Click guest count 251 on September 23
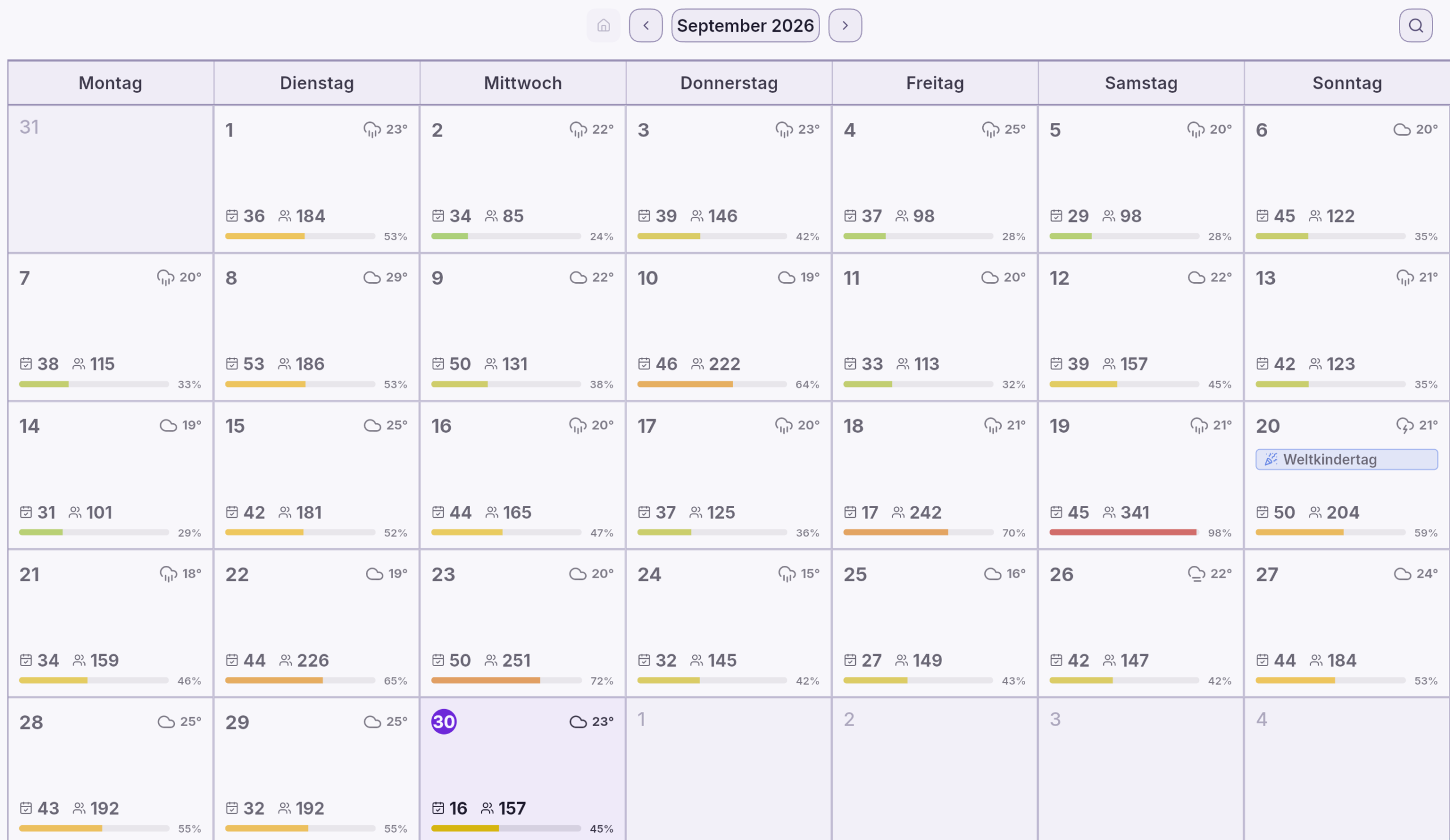The height and width of the screenshot is (840, 1450). click(x=516, y=660)
